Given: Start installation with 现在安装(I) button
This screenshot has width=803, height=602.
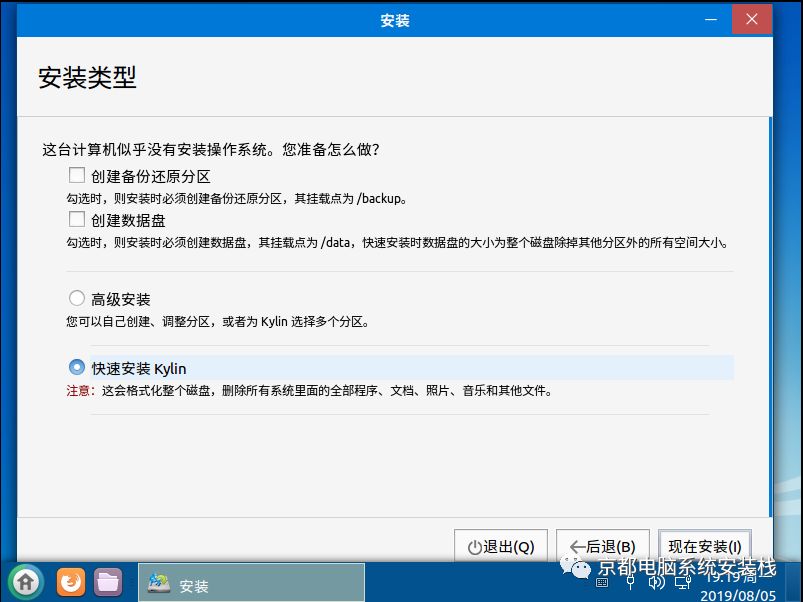Looking at the screenshot, I should tap(705, 546).
